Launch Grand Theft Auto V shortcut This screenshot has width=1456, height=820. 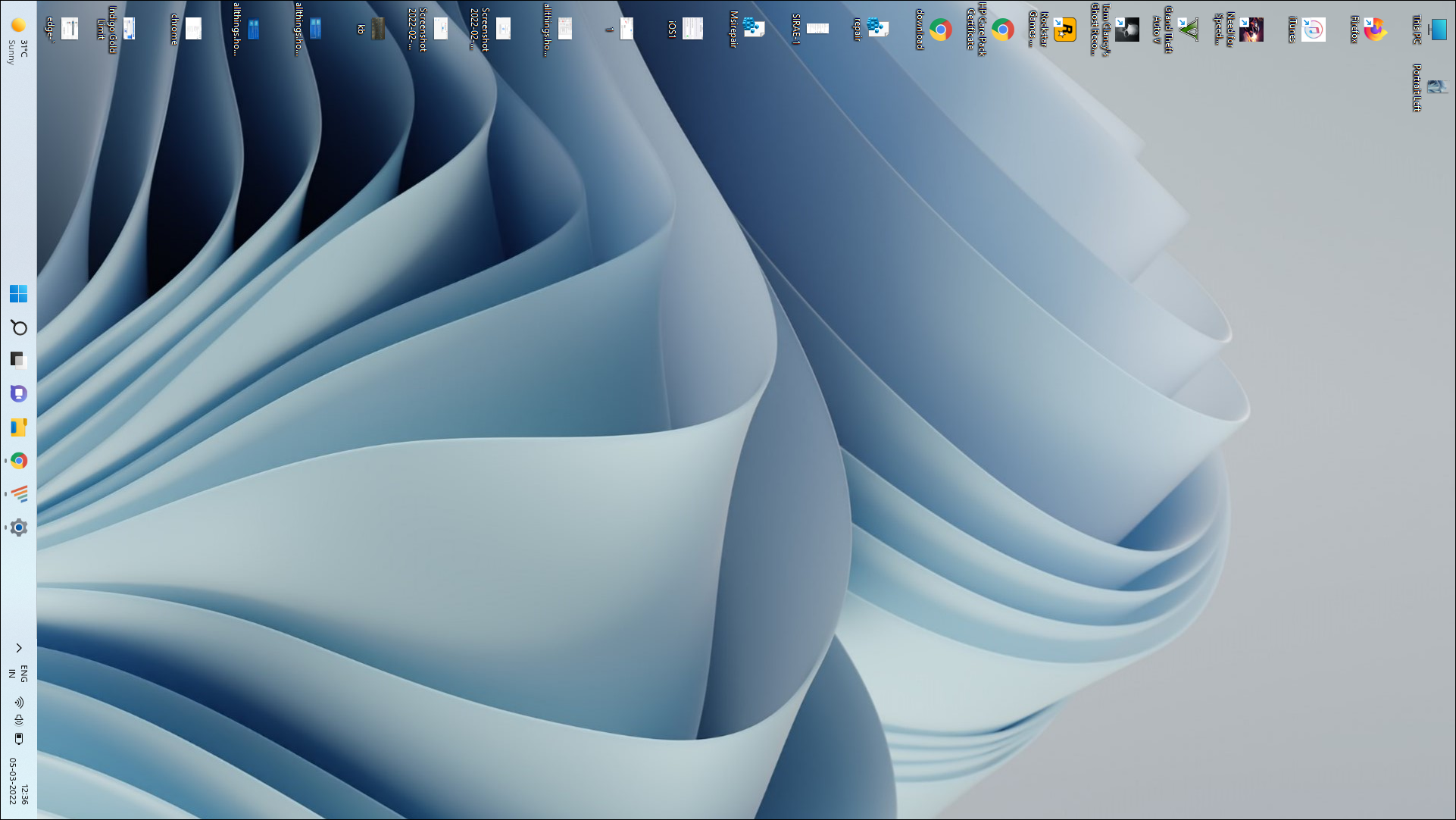[1188, 29]
